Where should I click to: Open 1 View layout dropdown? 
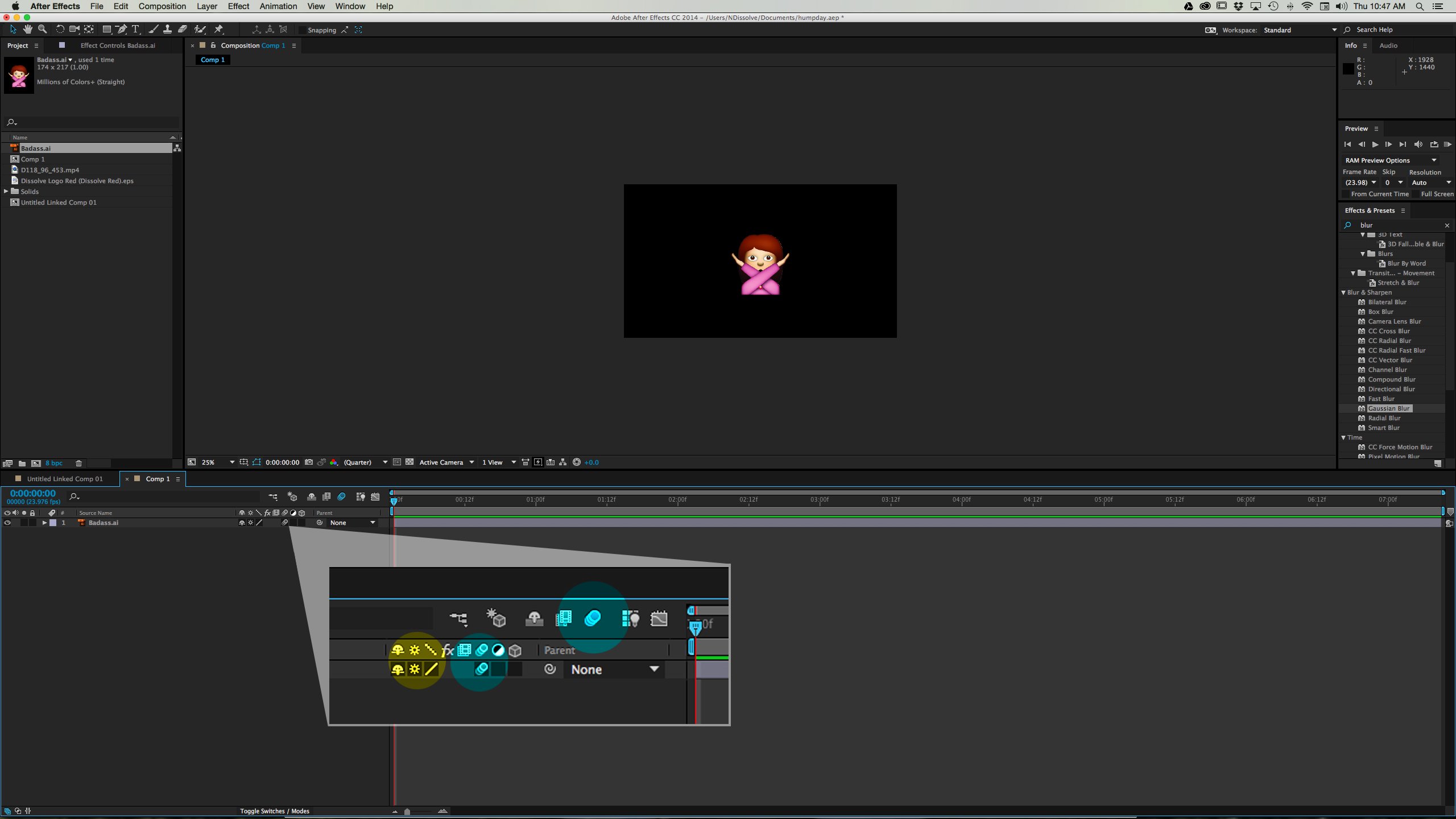tap(499, 462)
